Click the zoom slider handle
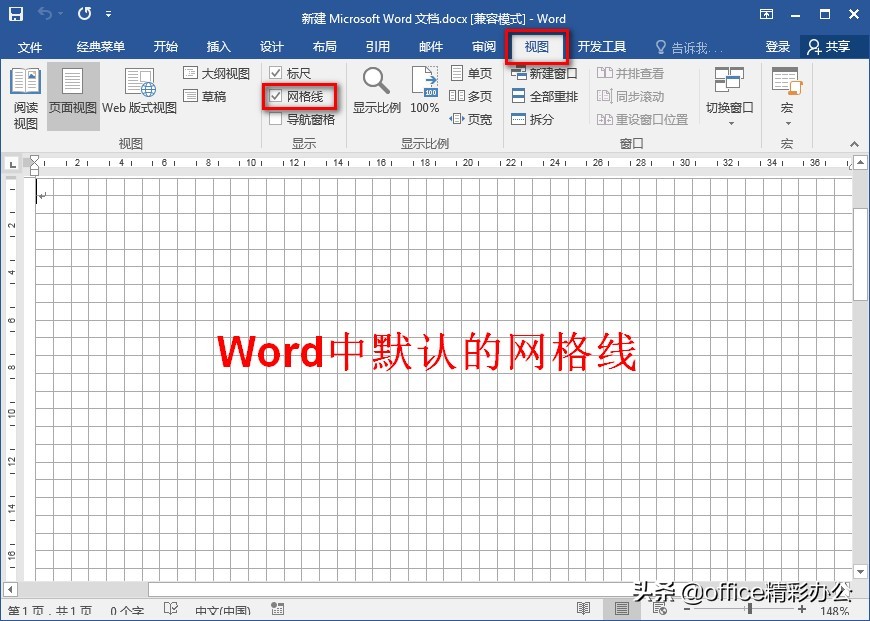 [750, 609]
